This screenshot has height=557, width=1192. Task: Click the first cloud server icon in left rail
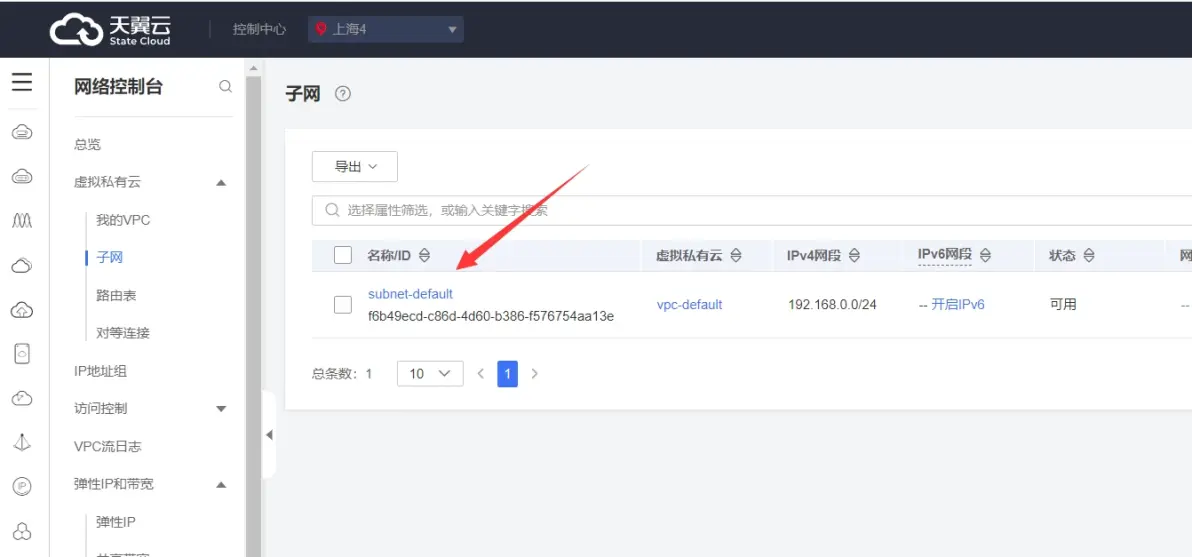coord(22,133)
